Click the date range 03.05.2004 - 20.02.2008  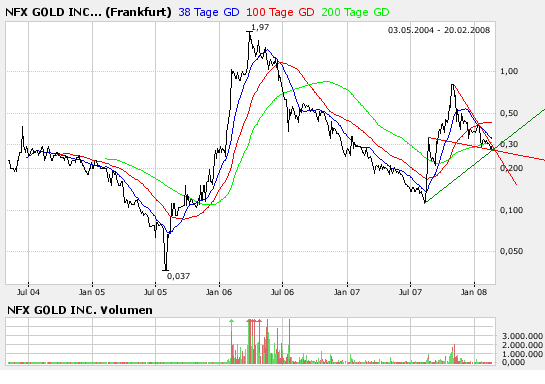point(439,30)
